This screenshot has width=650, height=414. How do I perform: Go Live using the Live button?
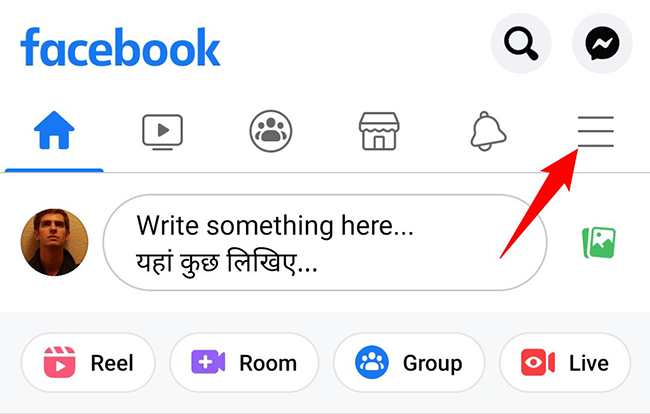565,363
